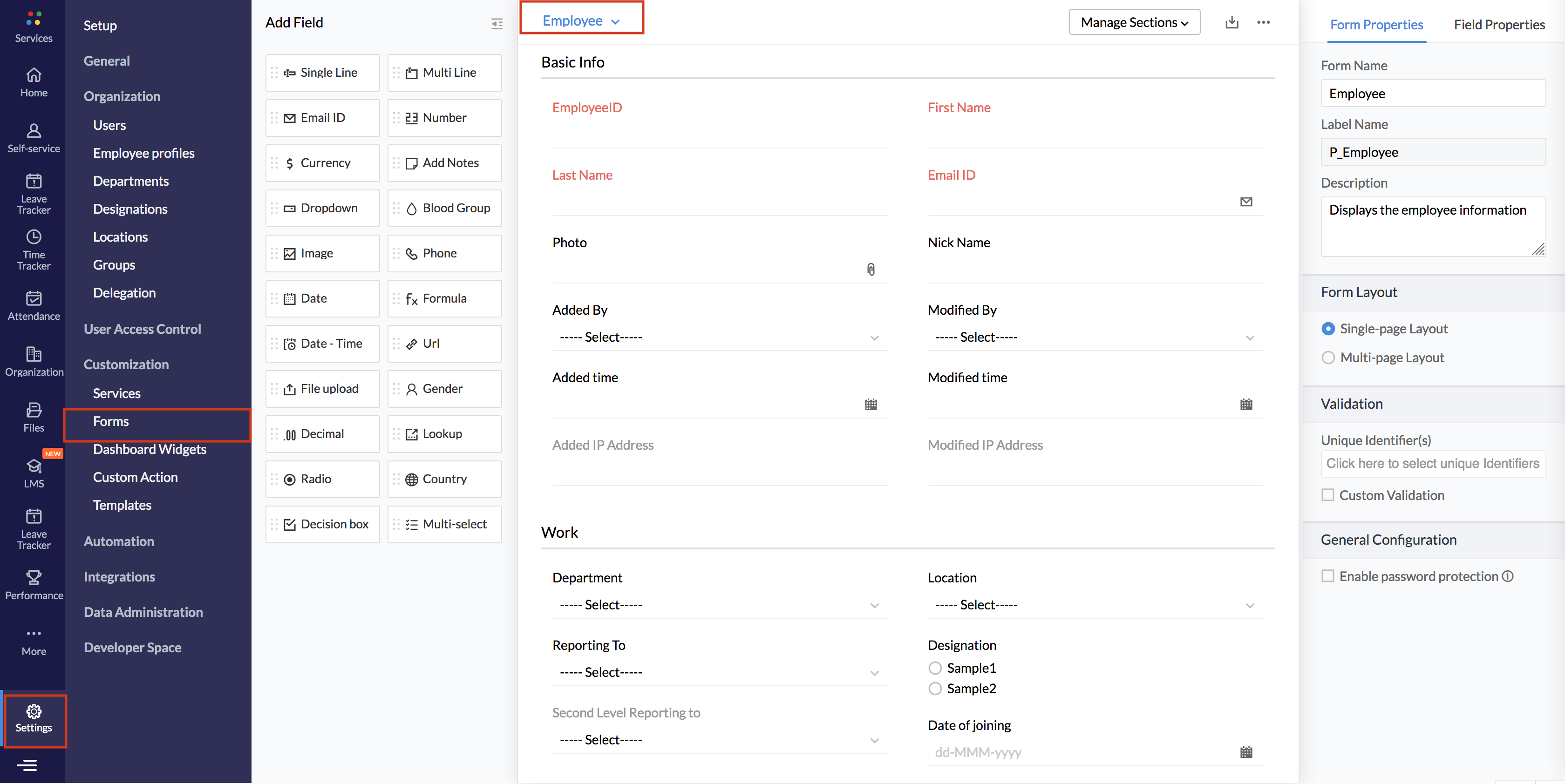
Task: Enable password protection checkbox
Action: (x=1328, y=576)
